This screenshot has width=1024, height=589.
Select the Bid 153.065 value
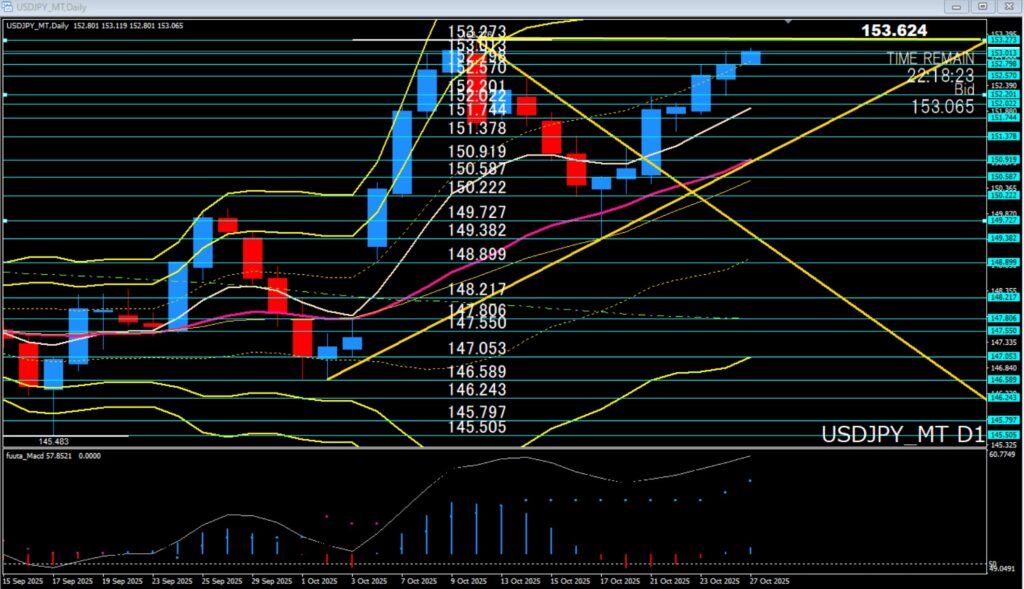tap(942, 106)
